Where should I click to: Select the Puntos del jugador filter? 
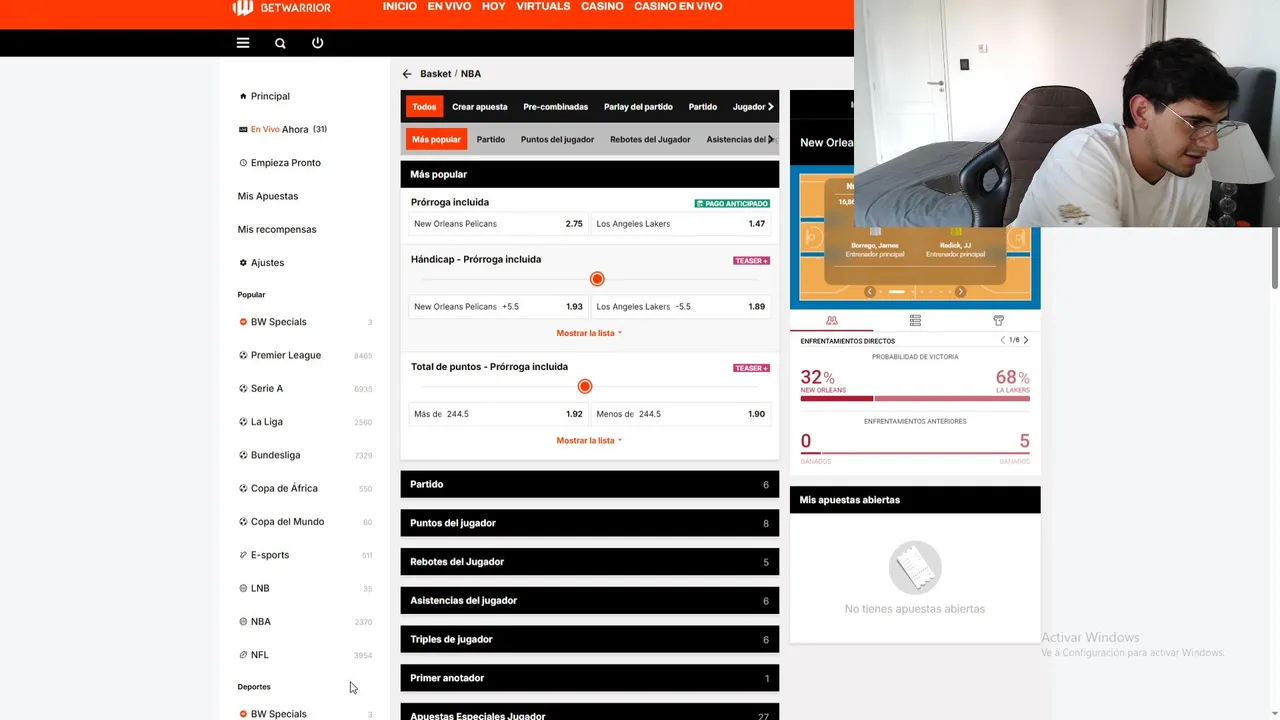(x=557, y=140)
